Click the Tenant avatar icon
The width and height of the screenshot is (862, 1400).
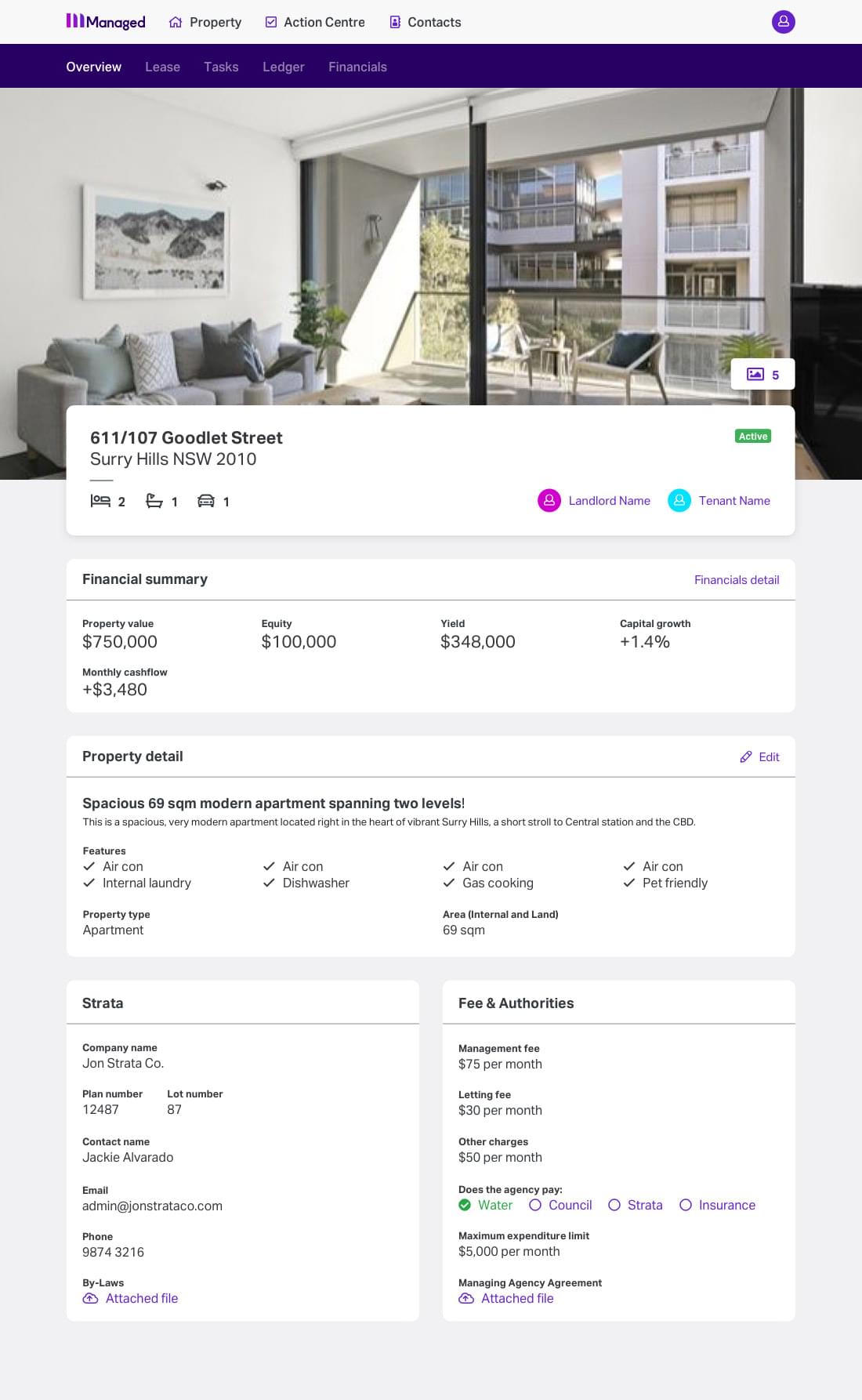click(x=679, y=500)
